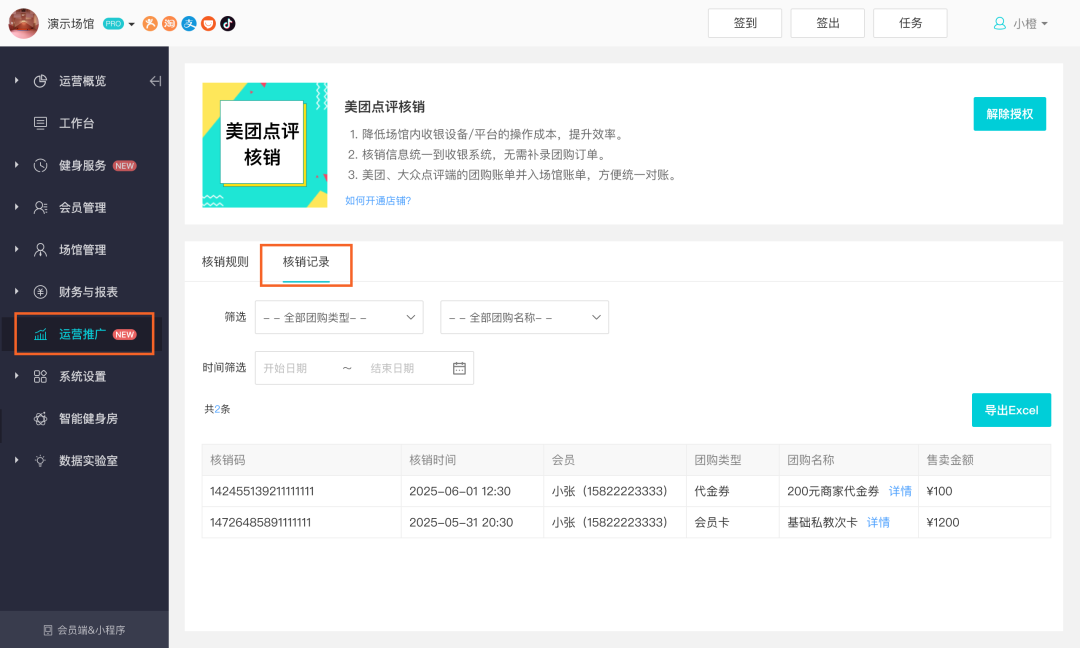Click the 工作台 workbench icon
Viewport: 1080px width, 648px height.
click(41, 123)
